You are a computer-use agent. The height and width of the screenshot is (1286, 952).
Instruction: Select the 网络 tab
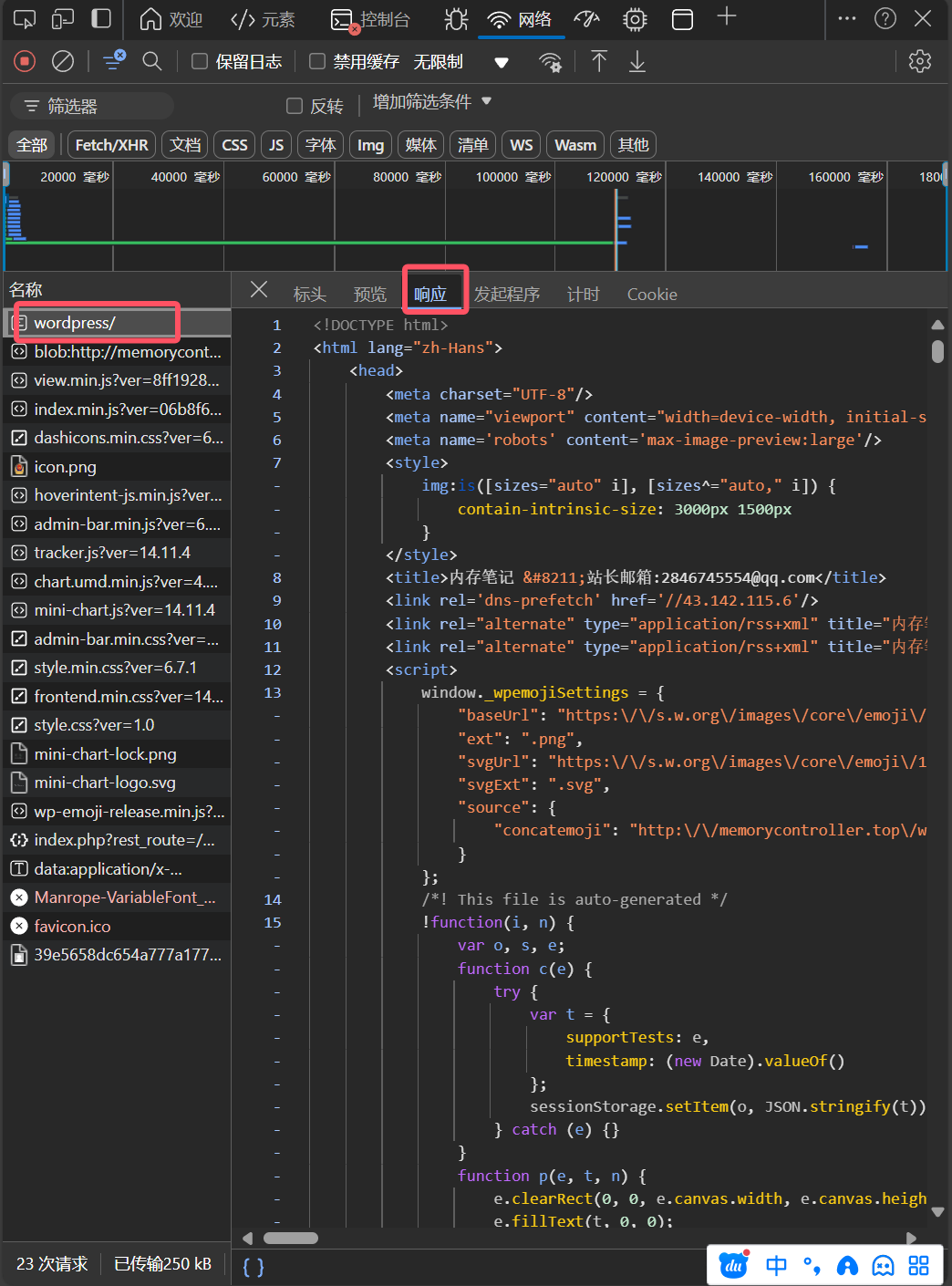[x=520, y=19]
